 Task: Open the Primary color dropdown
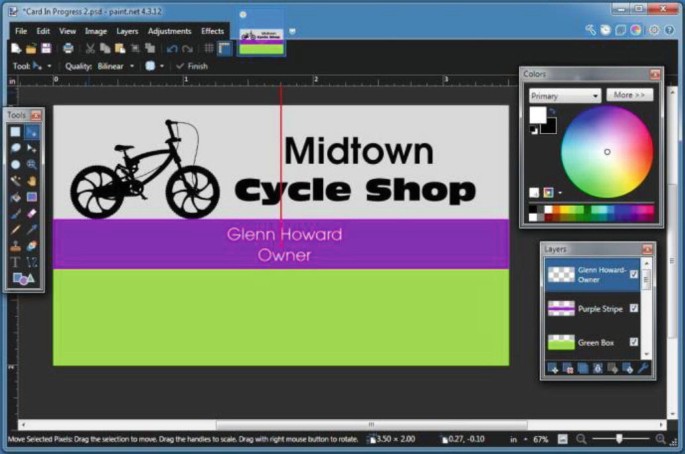pos(565,96)
